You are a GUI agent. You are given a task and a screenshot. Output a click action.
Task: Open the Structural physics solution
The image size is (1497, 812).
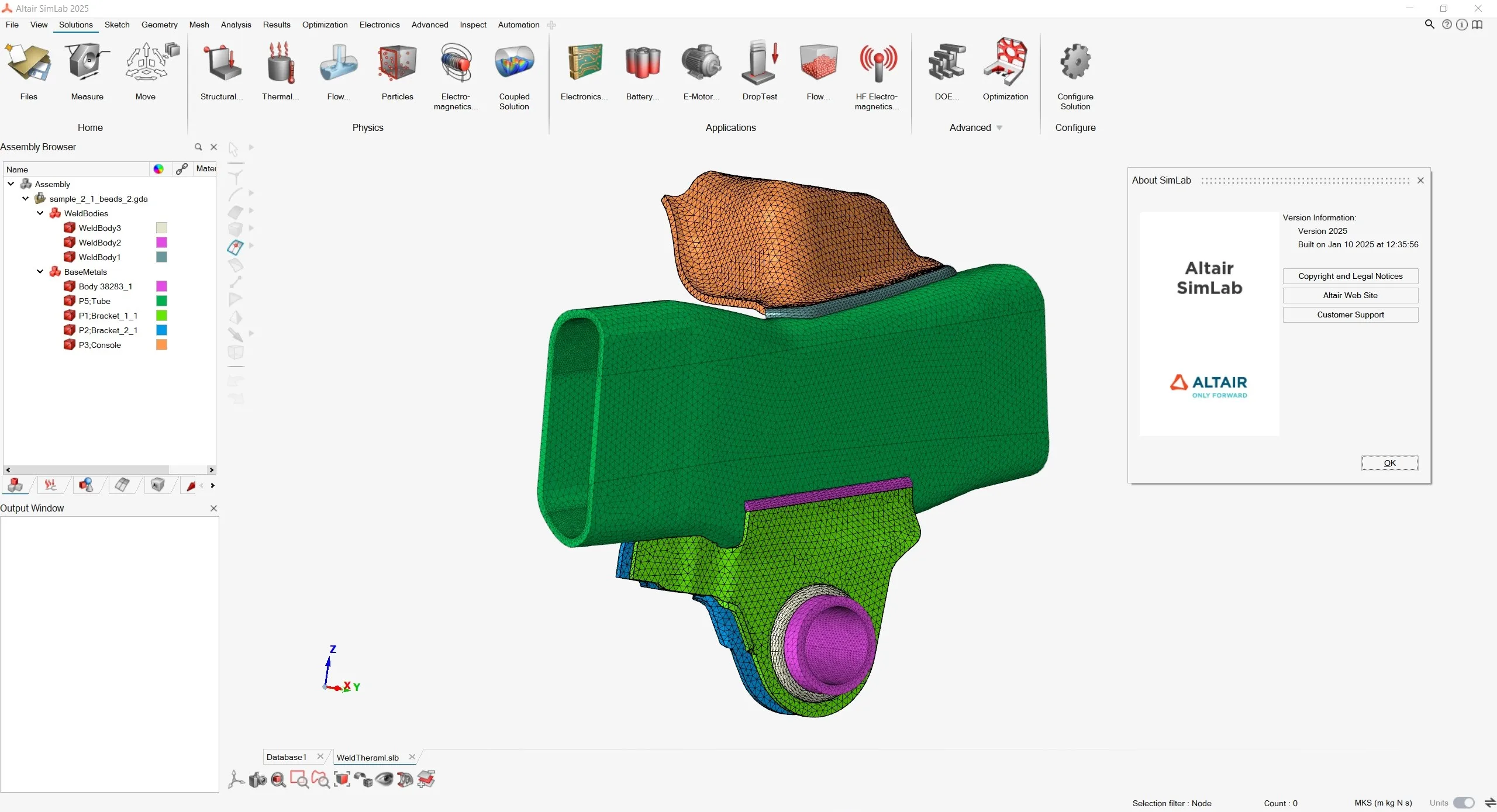pos(222,70)
